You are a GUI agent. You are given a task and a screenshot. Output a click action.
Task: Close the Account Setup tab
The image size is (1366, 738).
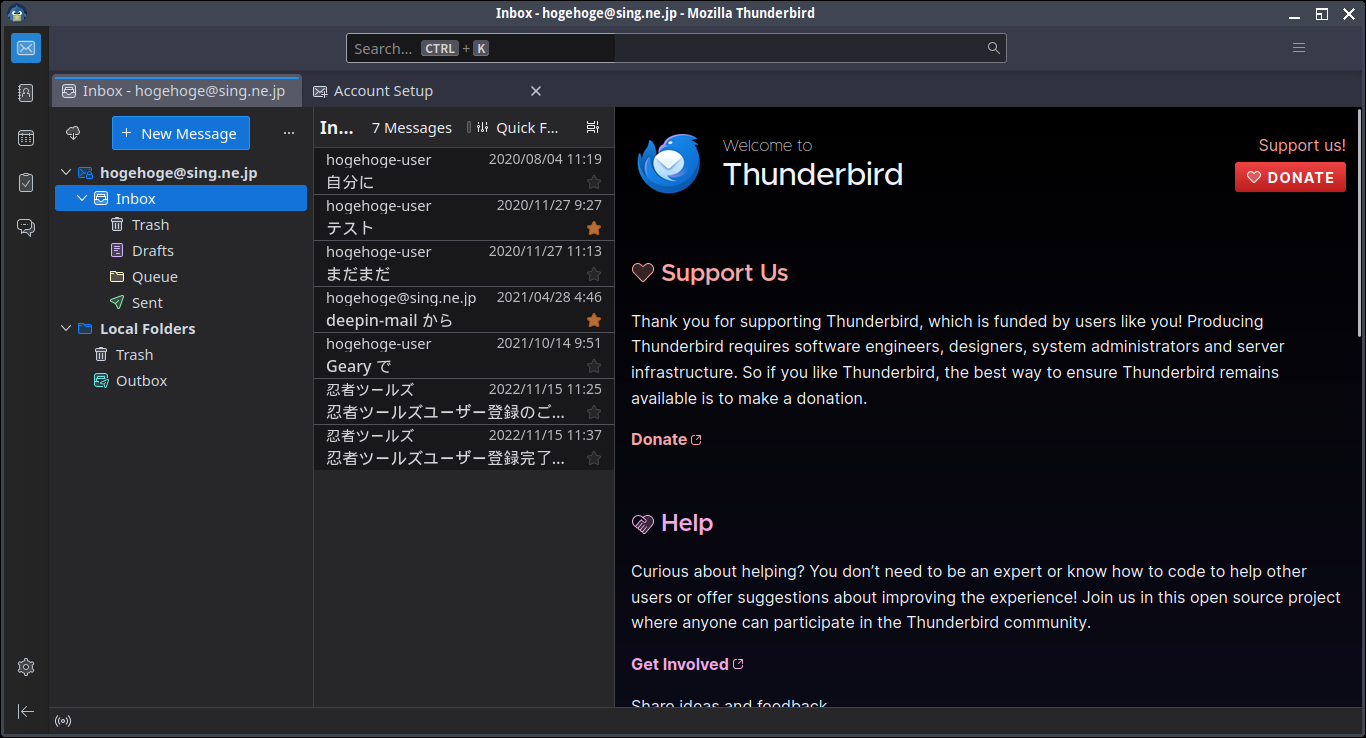pyautogui.click(x=536, y=91)
